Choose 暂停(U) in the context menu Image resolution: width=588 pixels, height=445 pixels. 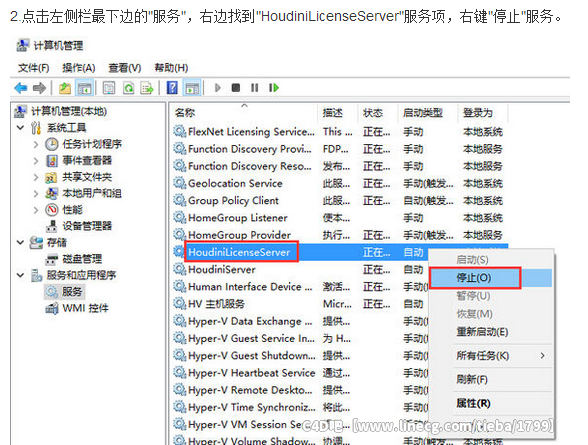(x=473, y=296)
